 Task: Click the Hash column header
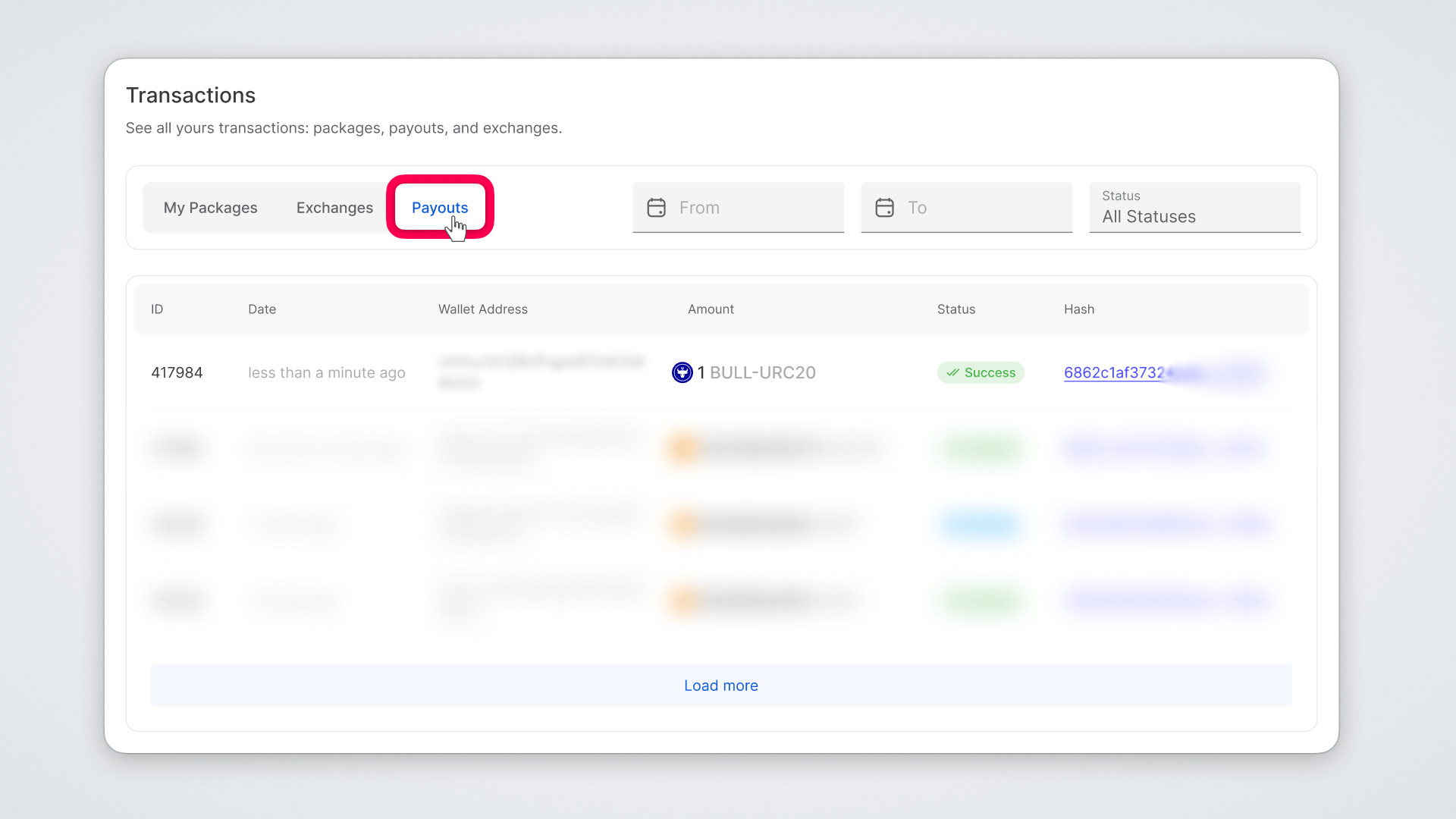[x=1078, y=309]
